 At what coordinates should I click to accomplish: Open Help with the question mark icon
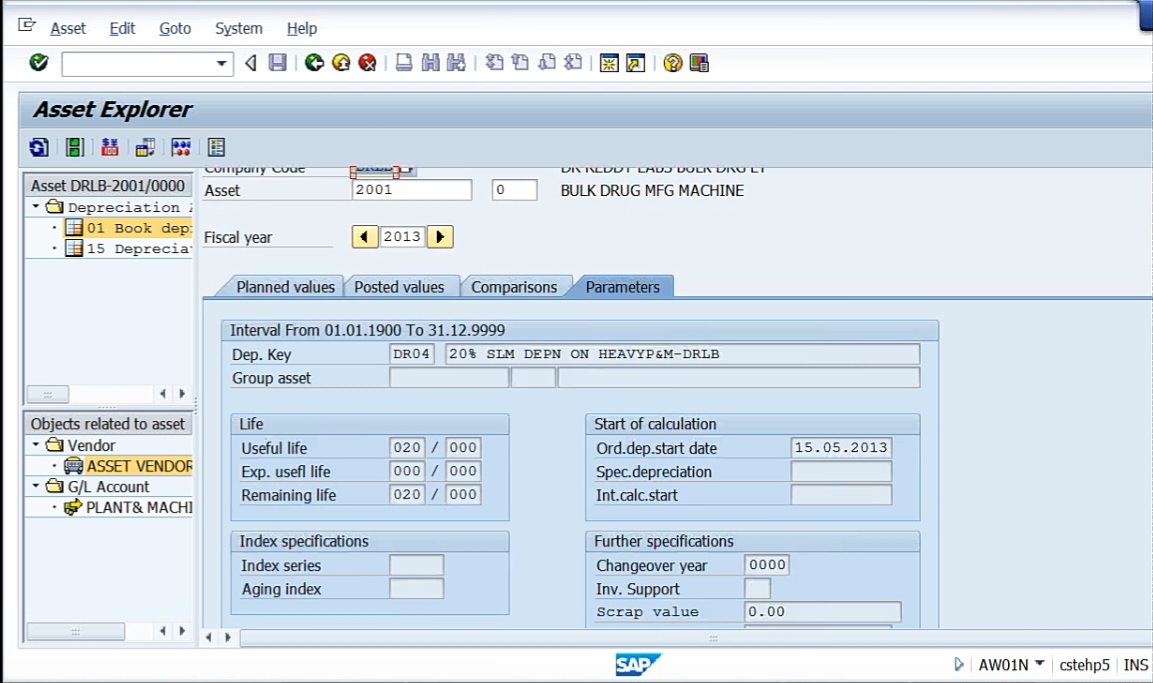[672, 63]
